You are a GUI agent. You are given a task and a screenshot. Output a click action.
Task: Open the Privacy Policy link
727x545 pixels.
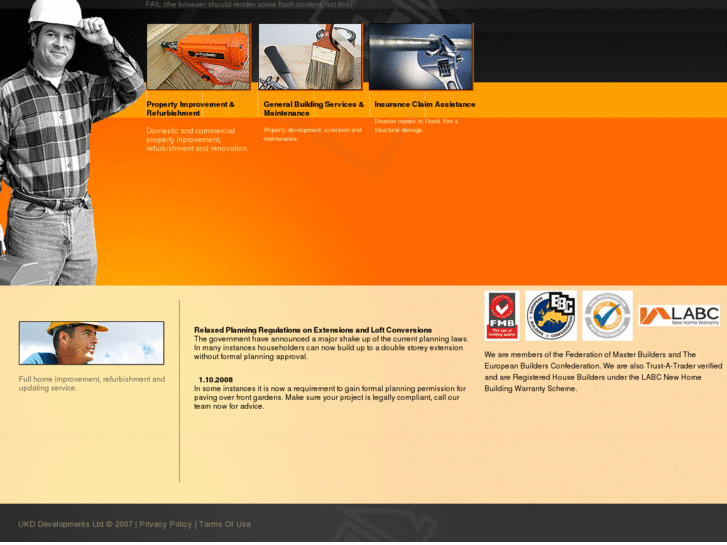(x=166, y=524)
